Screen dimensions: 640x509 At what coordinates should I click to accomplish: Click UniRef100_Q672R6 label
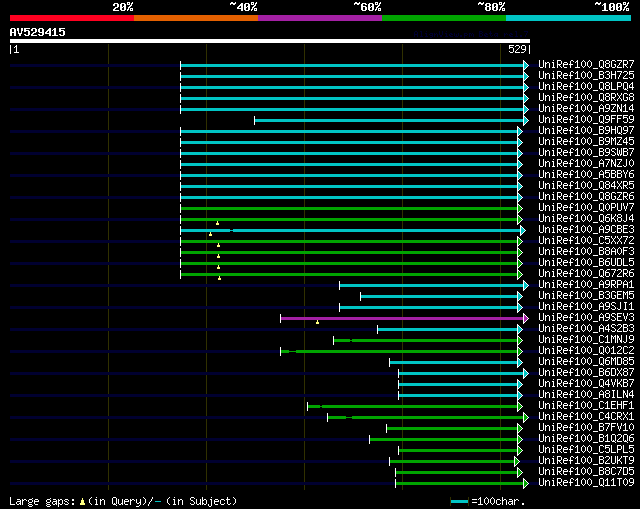(586, 274)
